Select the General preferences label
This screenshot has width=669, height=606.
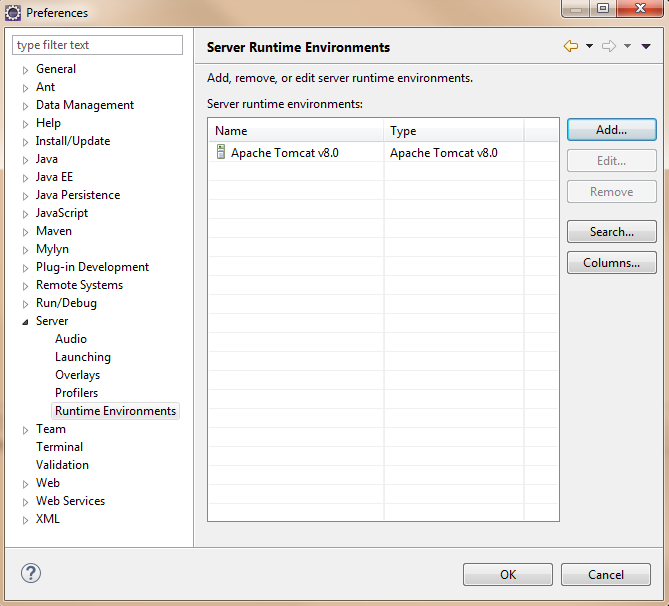click(x=56, y=69)
